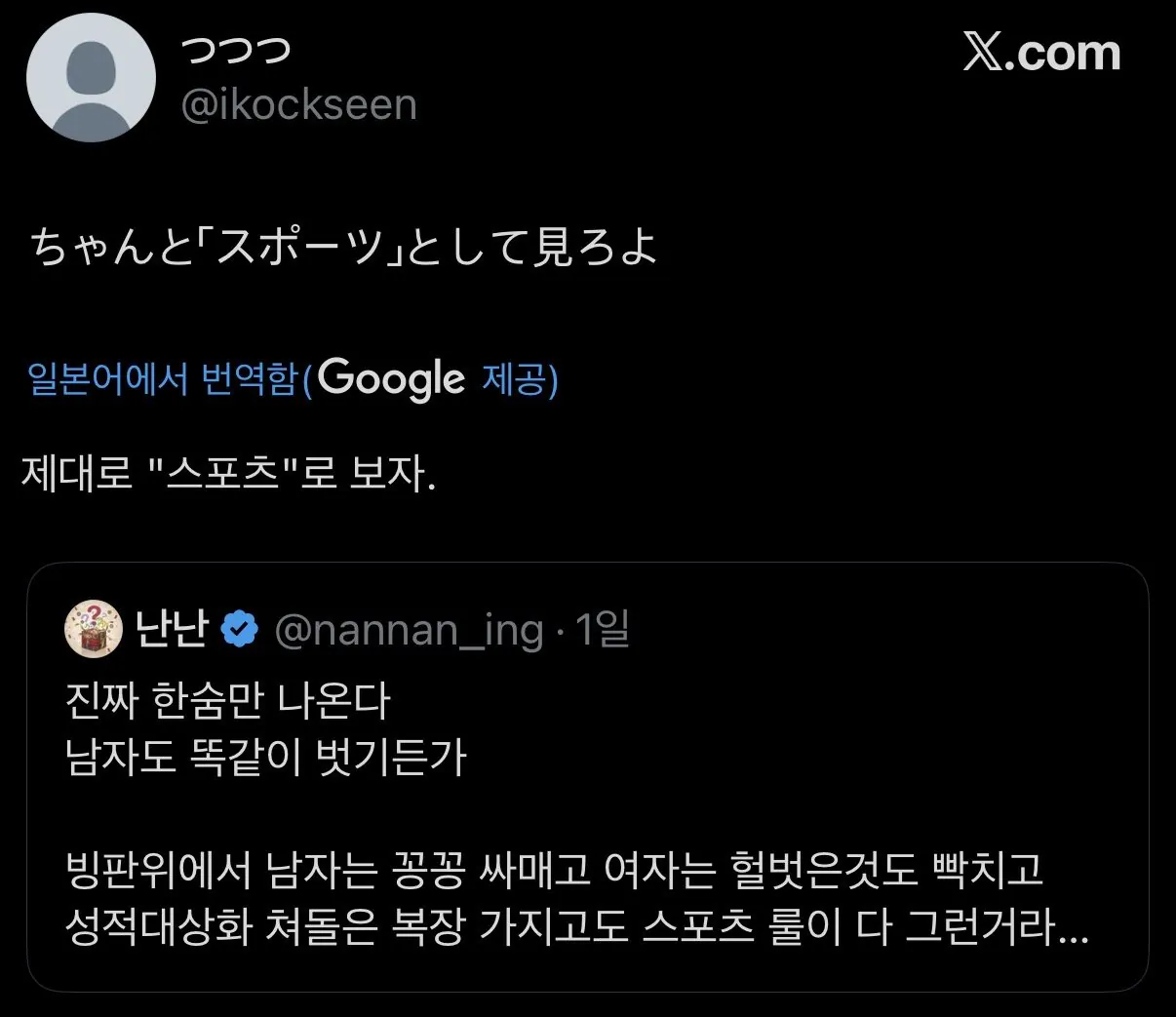Click the gray default profile avatar
This screenshot has width=1176, height=1017.
(91, 78)
